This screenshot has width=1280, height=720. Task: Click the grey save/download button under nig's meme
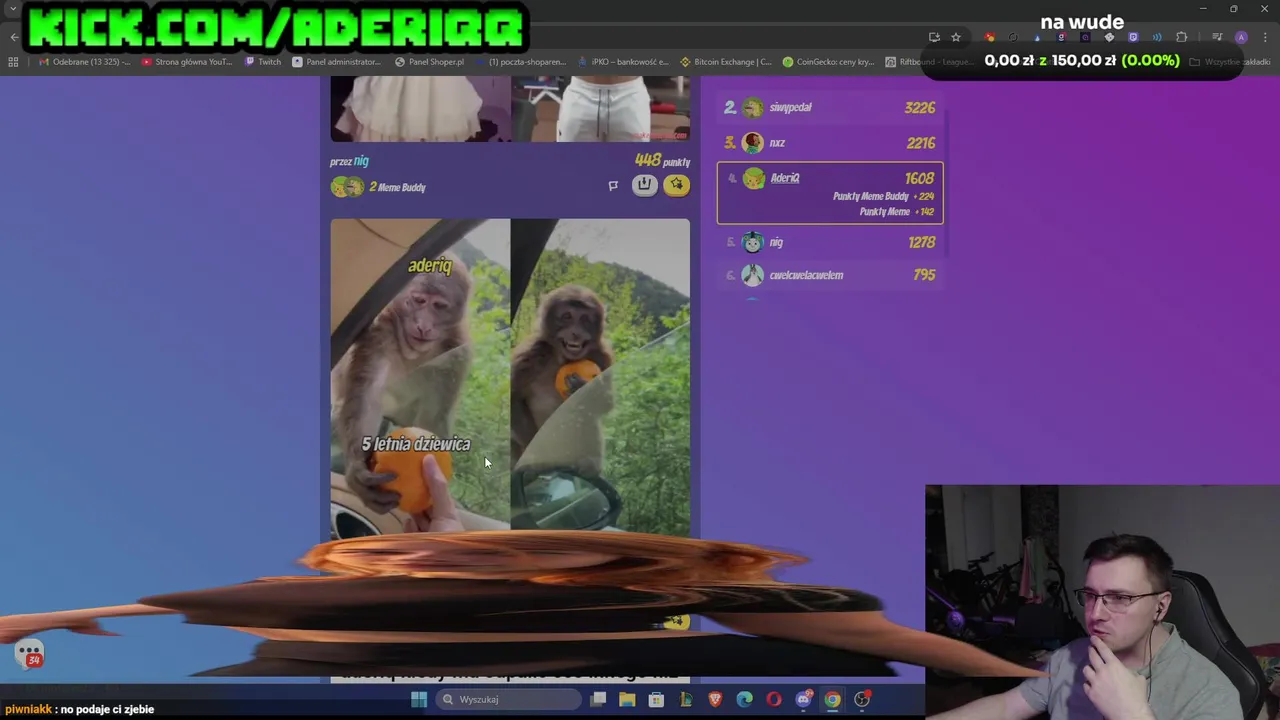tap(644, 184)
